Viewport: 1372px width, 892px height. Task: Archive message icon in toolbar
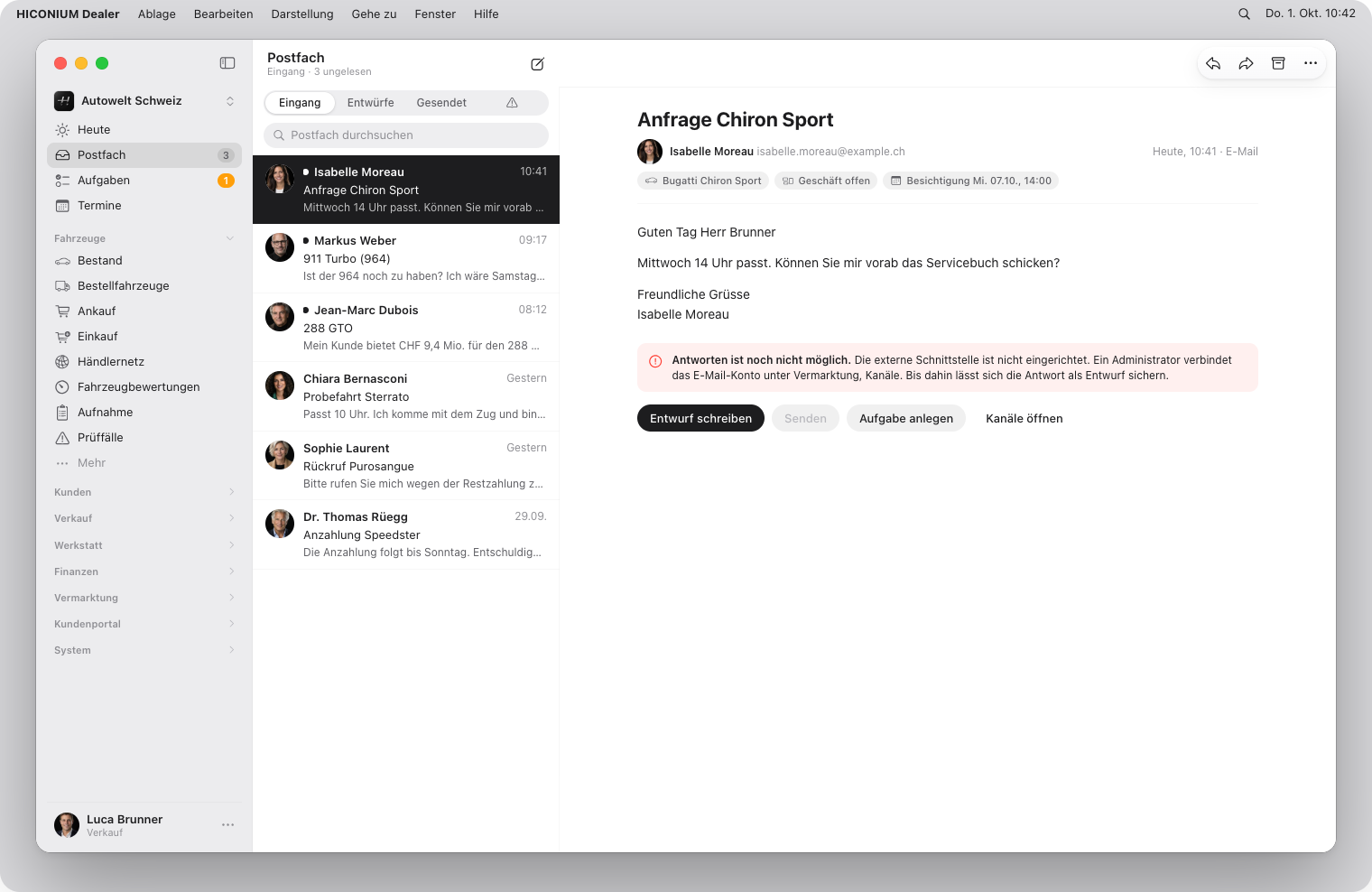[x=1278, y=63]
